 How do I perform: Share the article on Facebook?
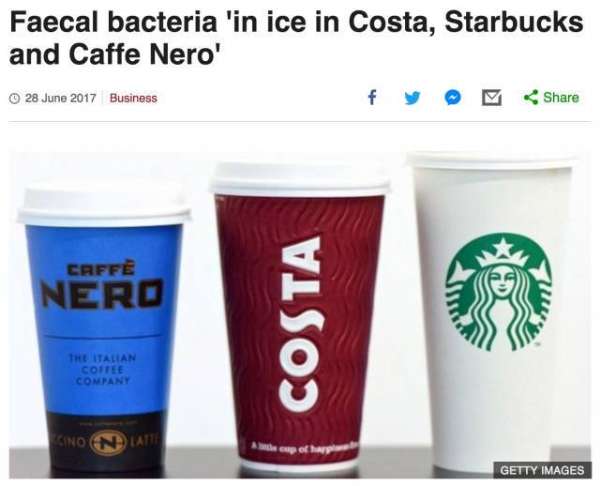pos(372,97)
